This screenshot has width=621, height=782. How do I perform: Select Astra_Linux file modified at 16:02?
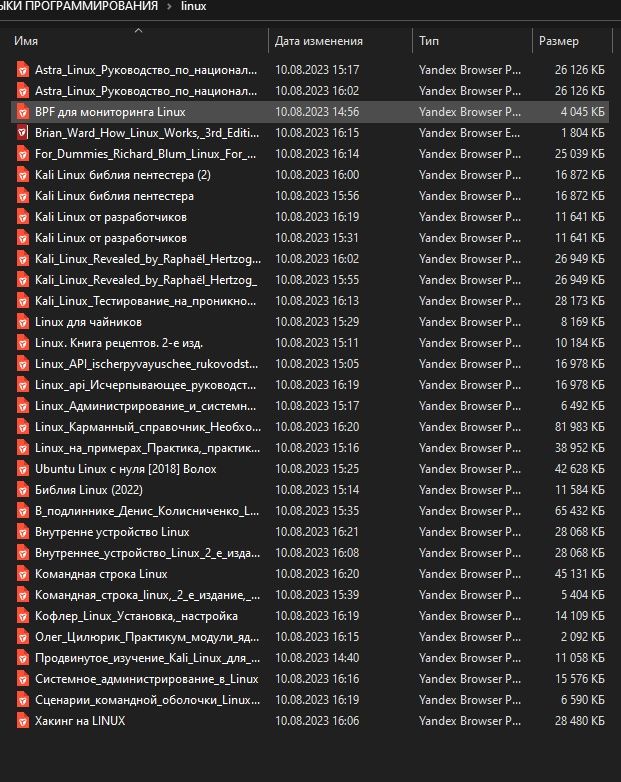click(146, 91)
